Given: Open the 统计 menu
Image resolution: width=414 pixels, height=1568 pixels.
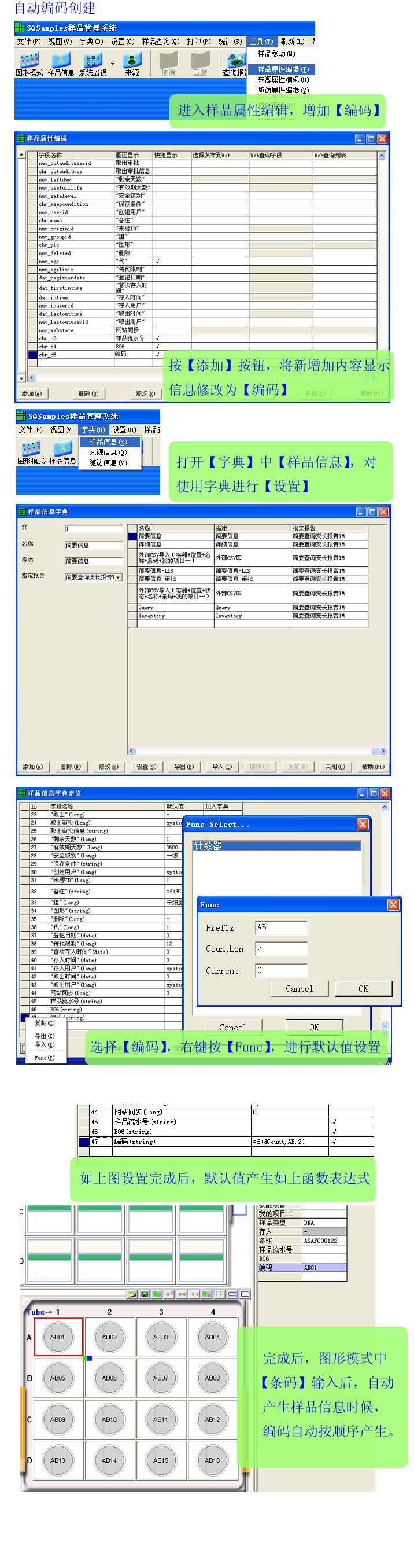Looking at the screenshot, I should [230, 42].
